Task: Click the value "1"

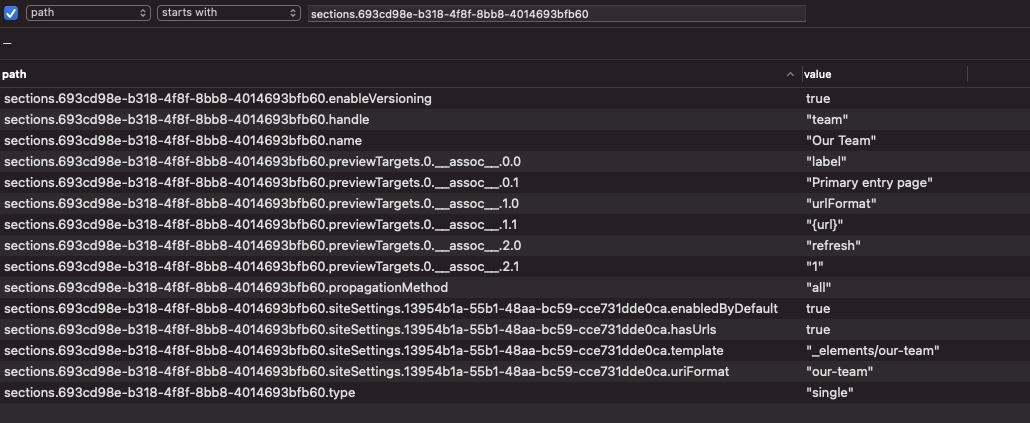Action: (x=815, y=267)
